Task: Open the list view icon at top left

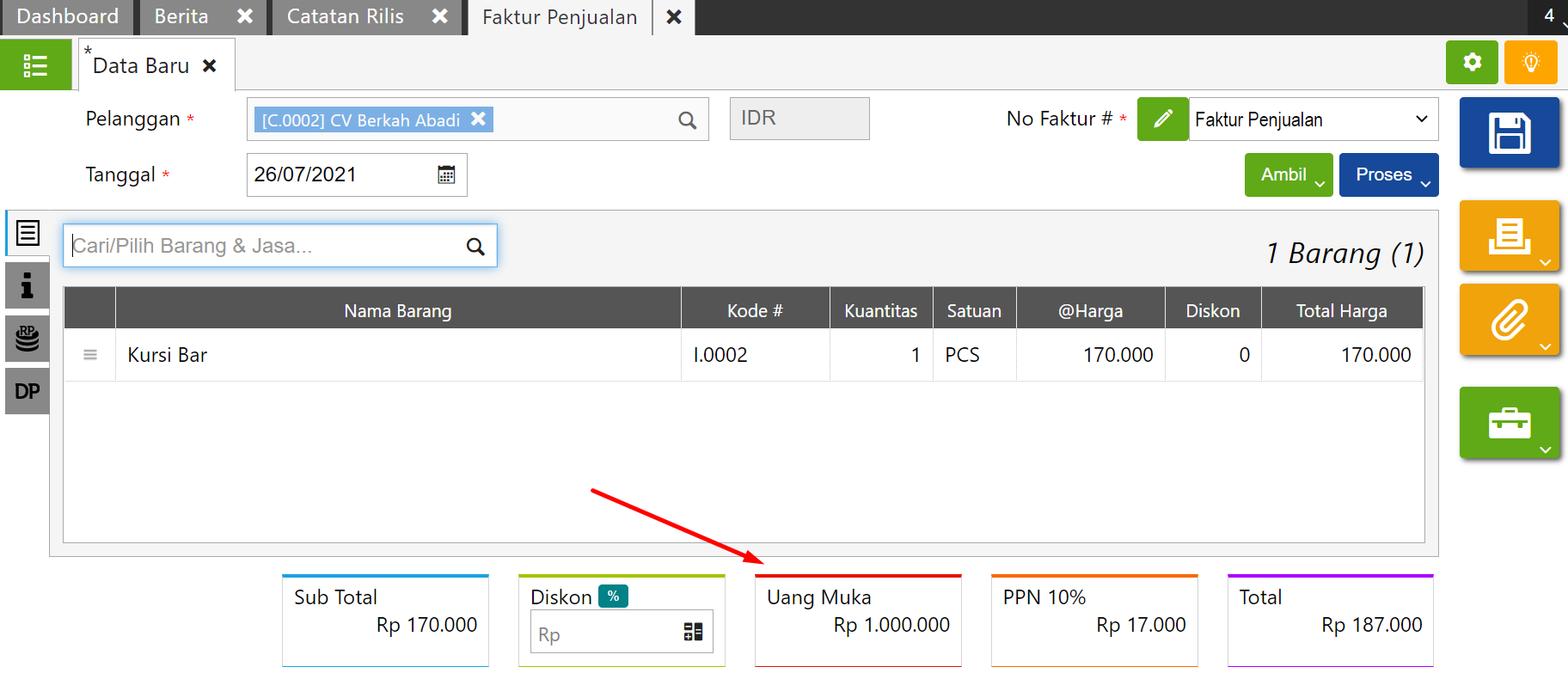Action: pyautogui.click(x=35, y=64)
